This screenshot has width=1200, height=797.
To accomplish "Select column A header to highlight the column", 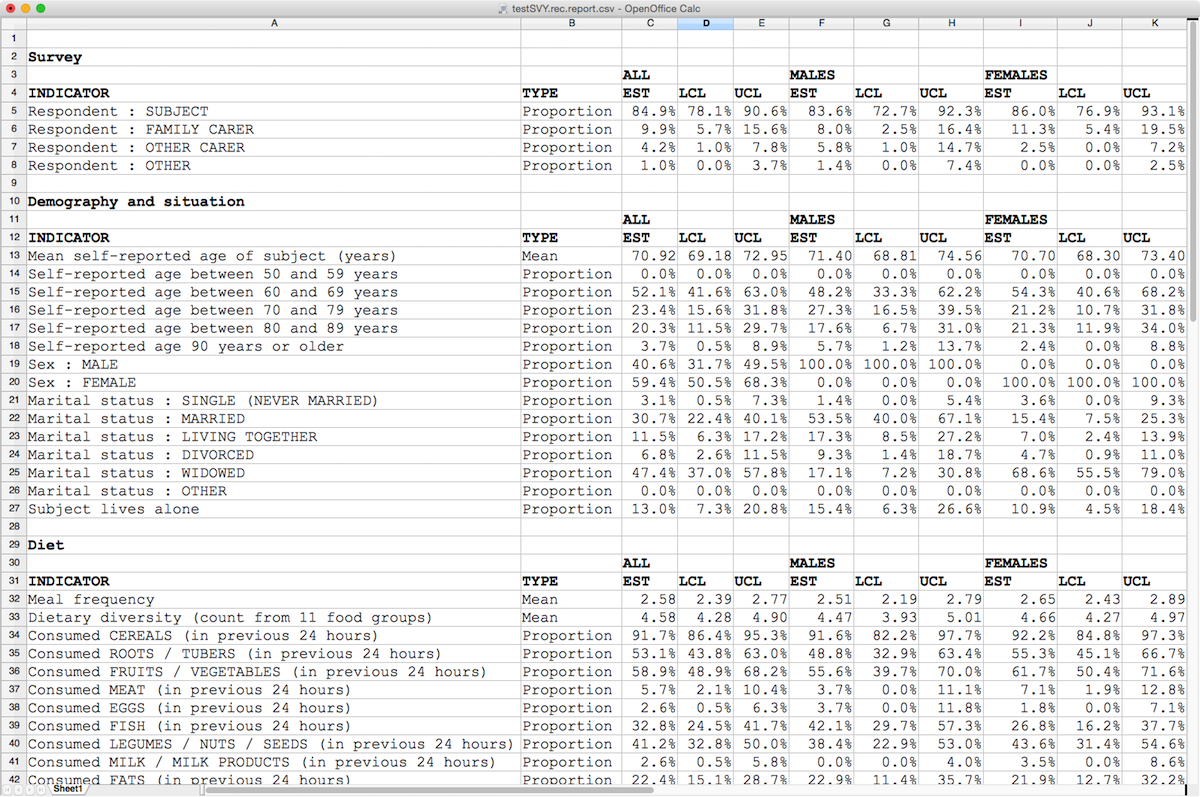I will pos(274,22).
